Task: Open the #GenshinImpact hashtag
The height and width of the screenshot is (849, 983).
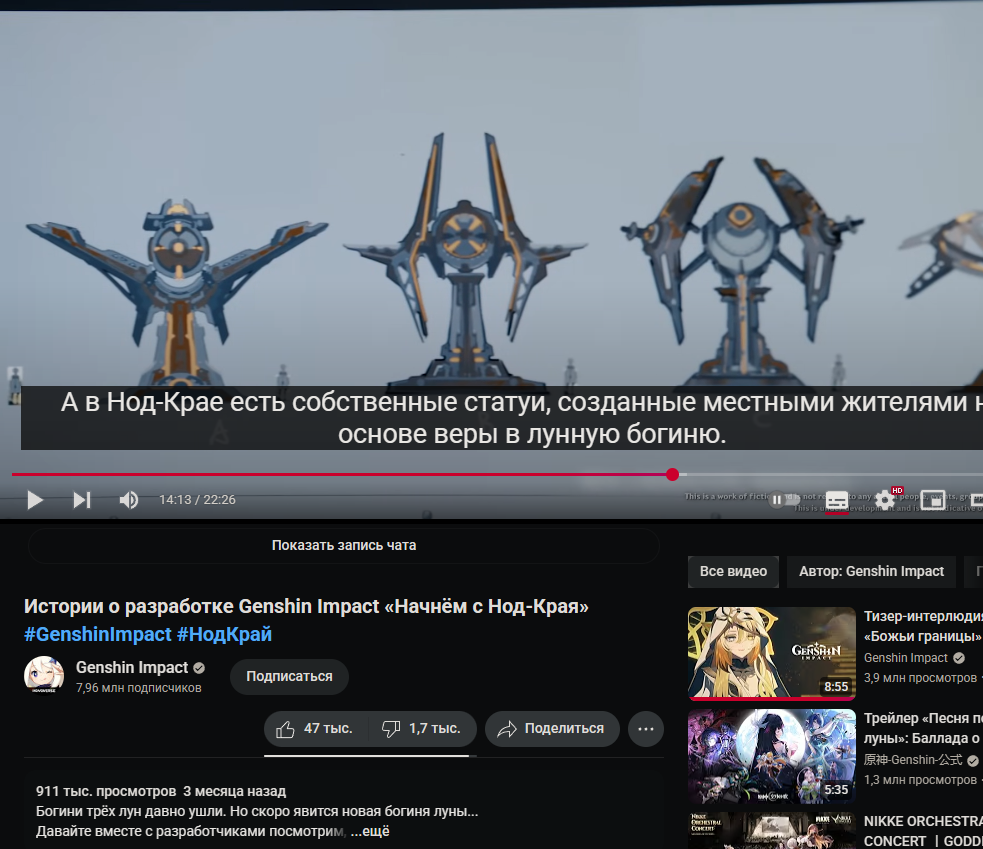Action: coord(97,635)
